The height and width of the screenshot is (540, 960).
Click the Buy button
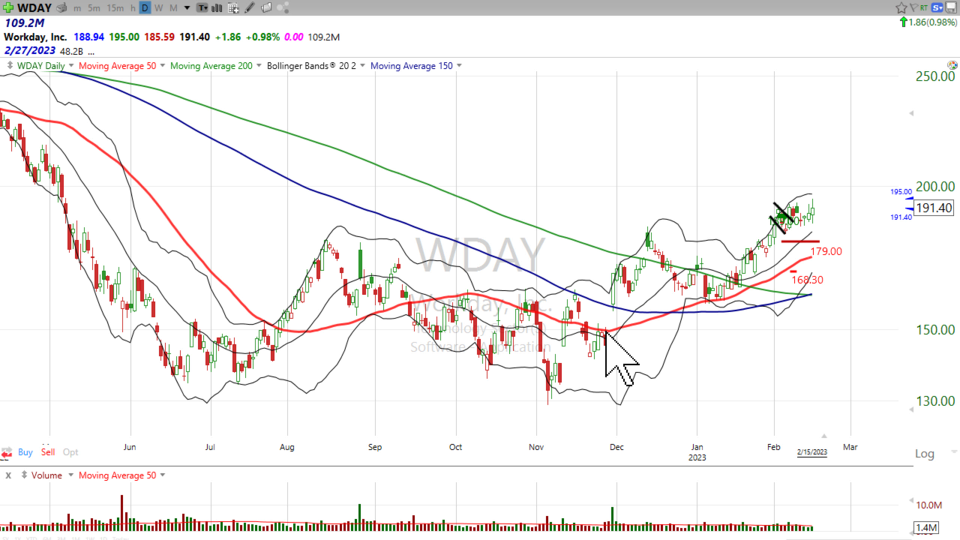[25, 453]
